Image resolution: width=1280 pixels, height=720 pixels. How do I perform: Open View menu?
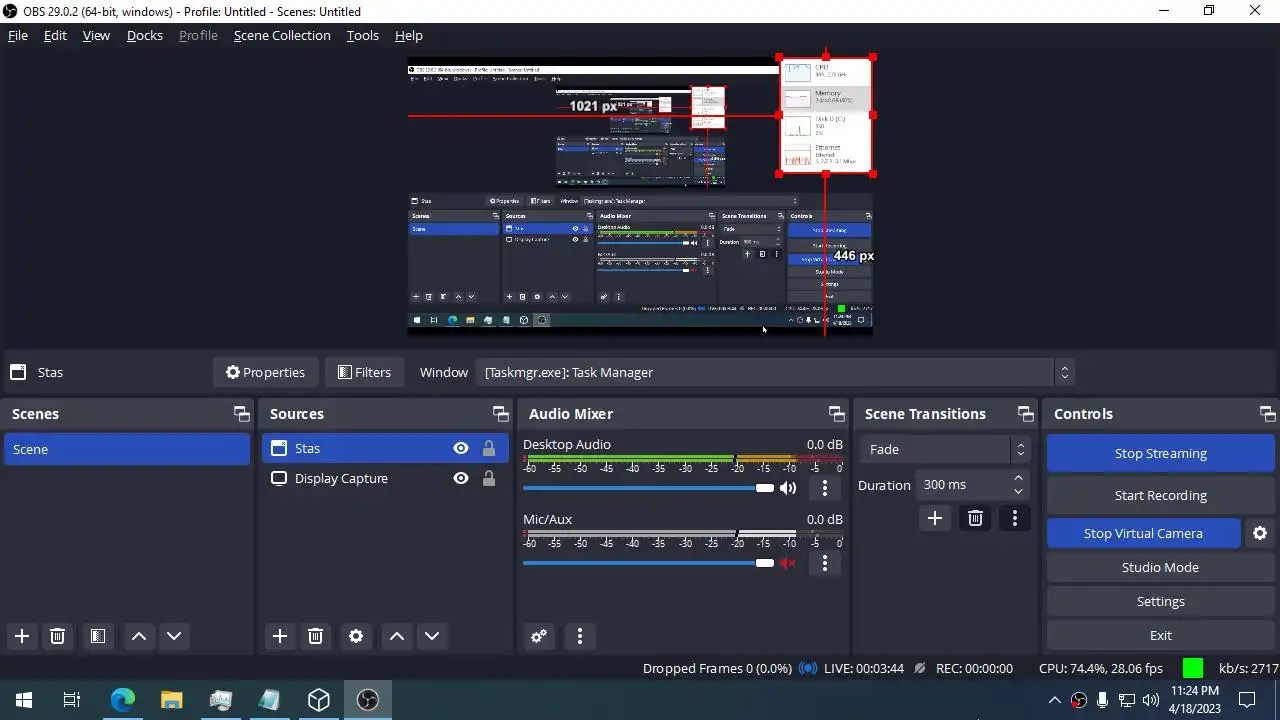tap(96, 35)
